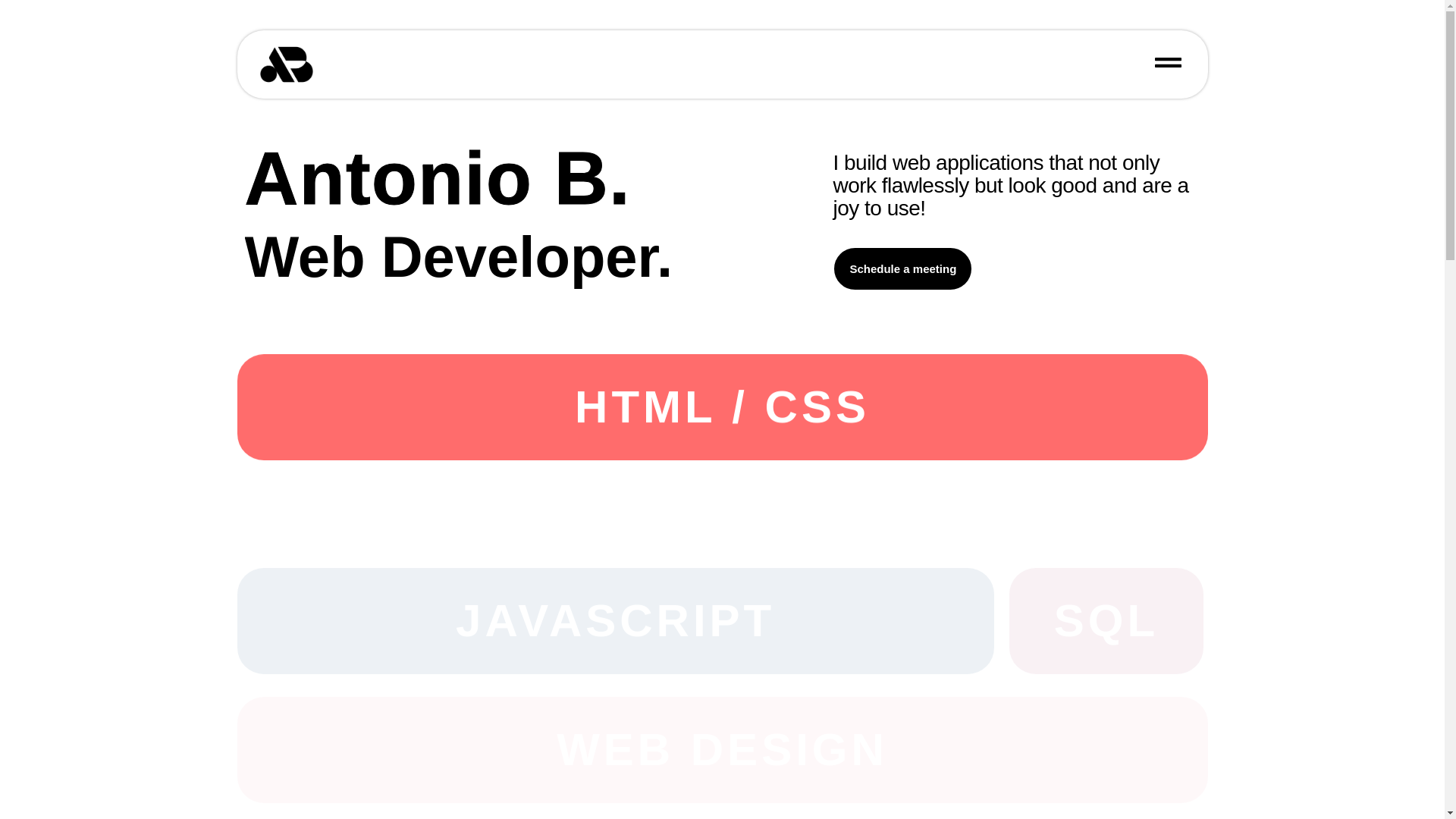This screenshot has height=819, width=1456.
Task: Click the Antonio B. heading
Action: [437, 179]
